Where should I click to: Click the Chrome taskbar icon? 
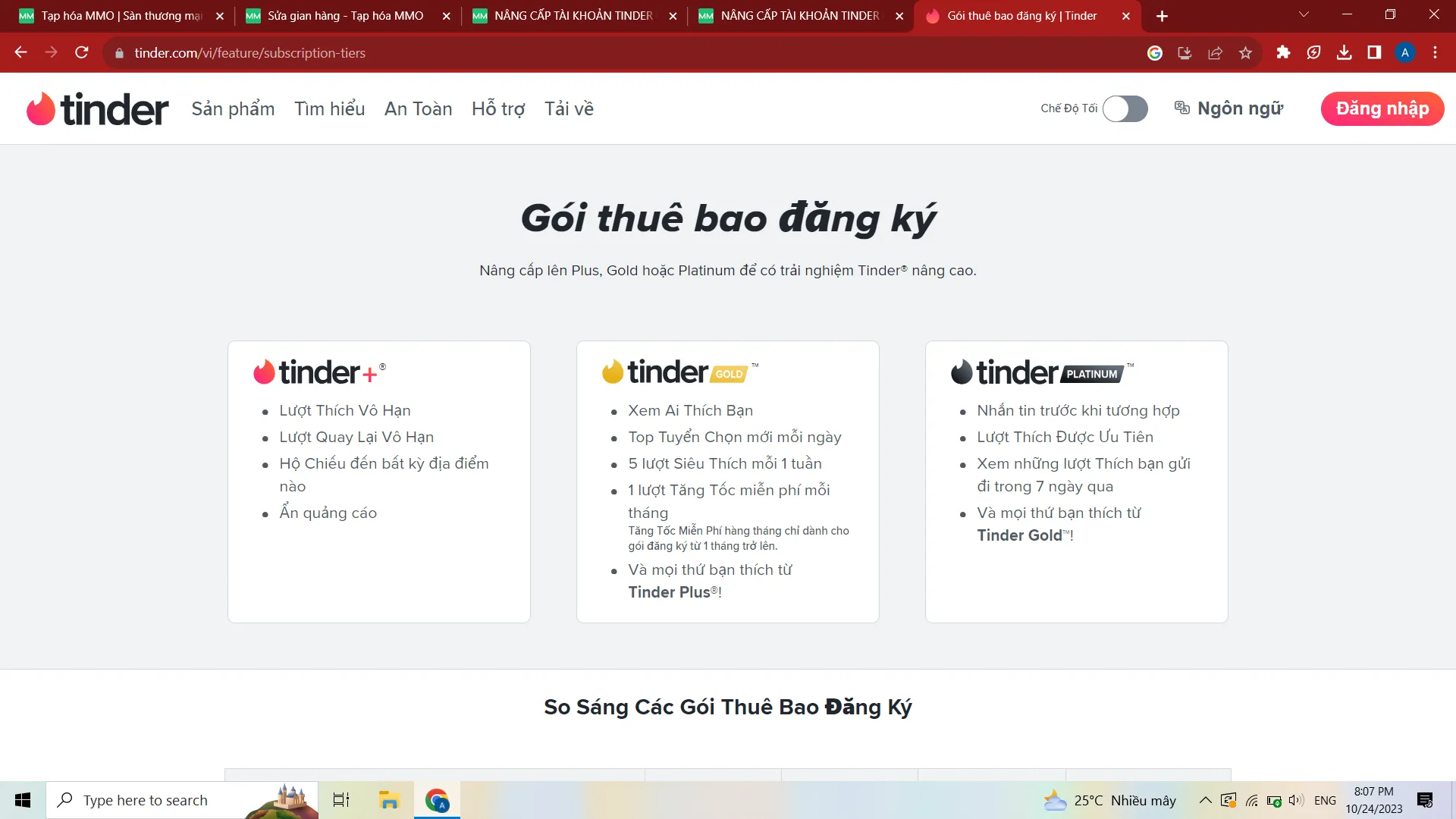pyautogui.click(x=437, y=800)
